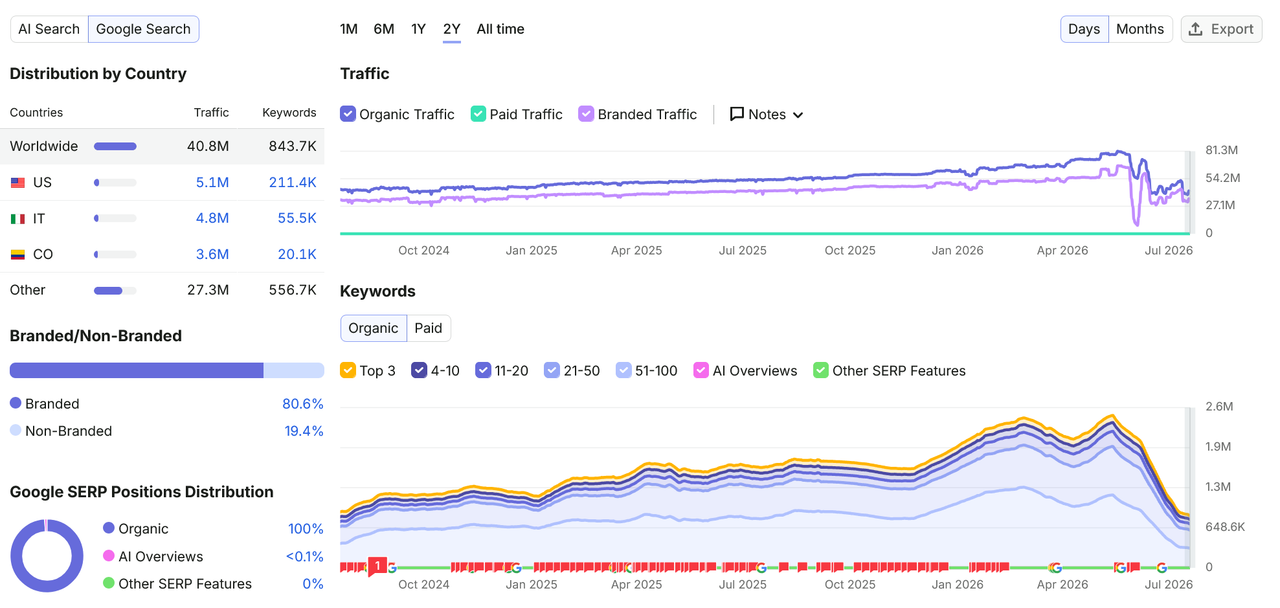
Task: Toggle the Other SERP Features checkbox
Action: point(821,370)
